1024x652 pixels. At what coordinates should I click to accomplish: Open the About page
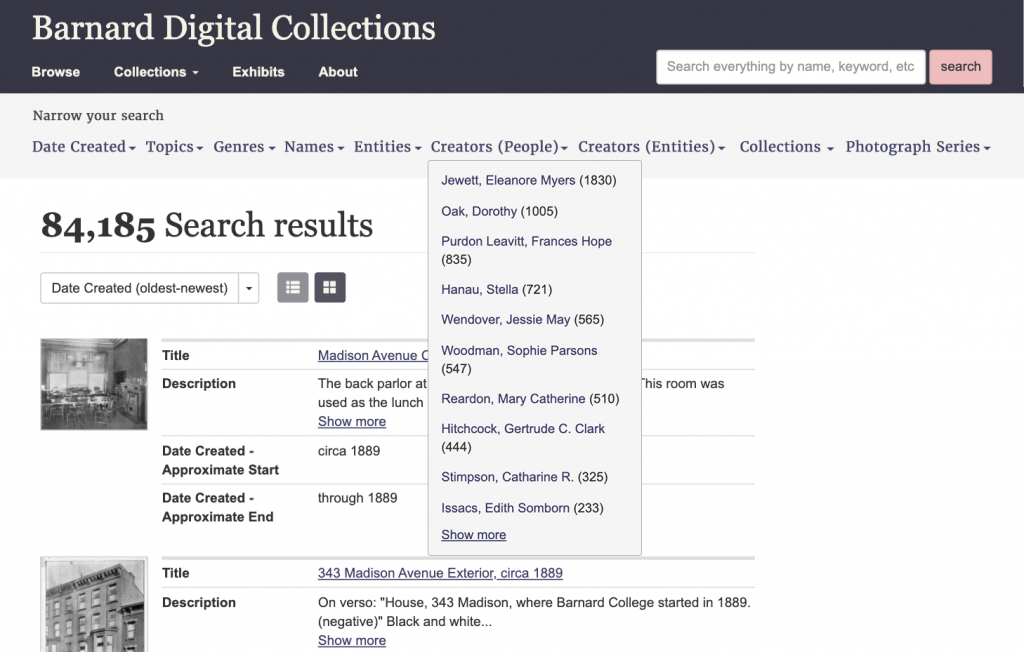pos(338,72)
